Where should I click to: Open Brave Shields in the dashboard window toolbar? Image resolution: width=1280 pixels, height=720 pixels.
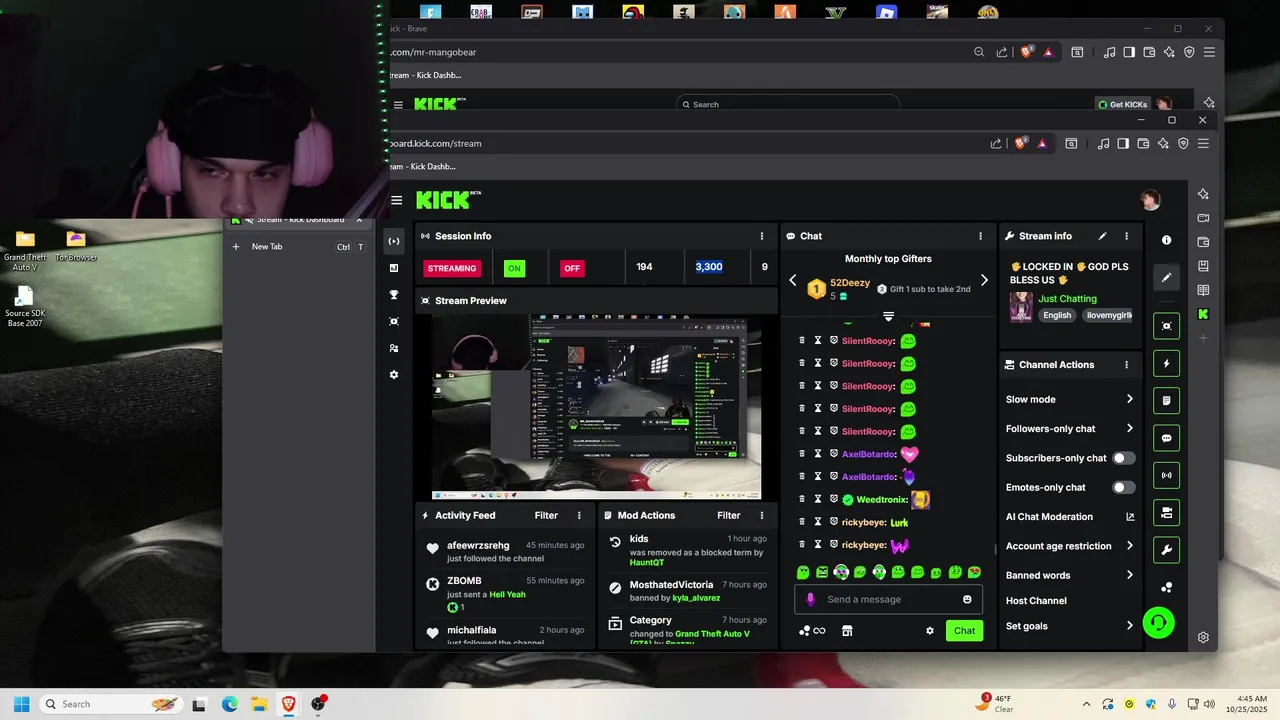point(1021,143)
